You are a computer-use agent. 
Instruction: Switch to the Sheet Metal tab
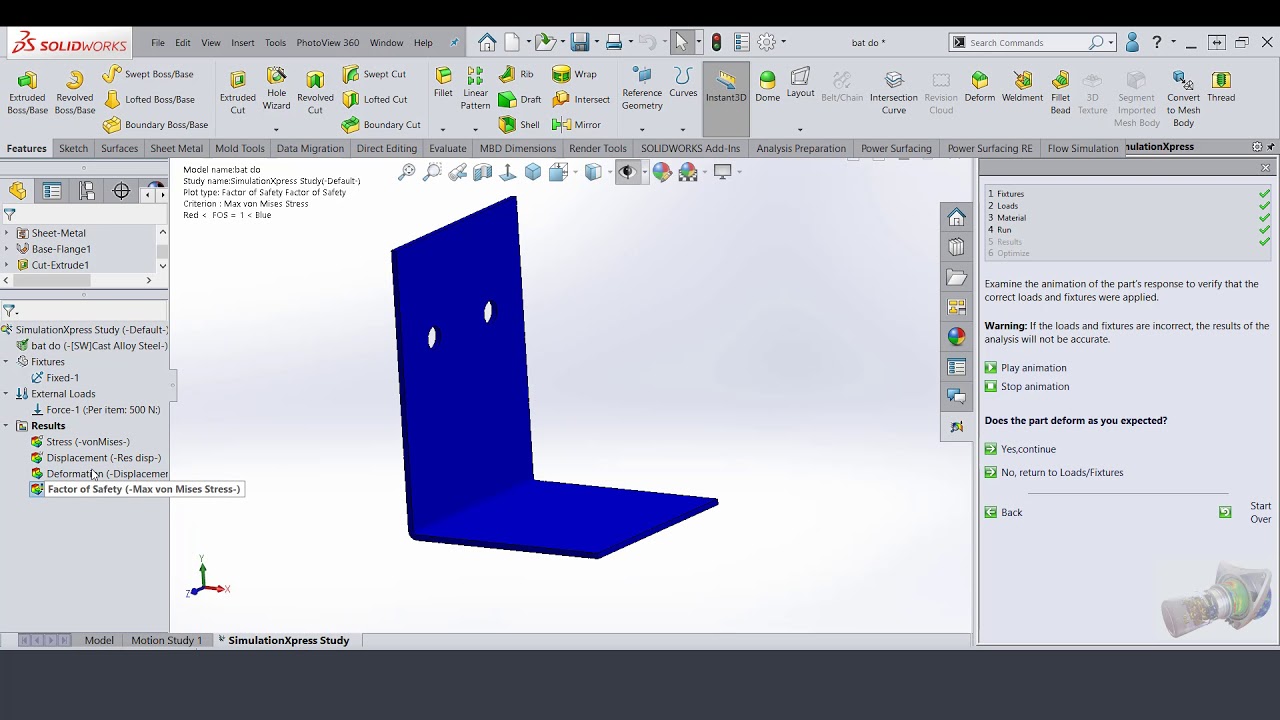pyautogui.click(x=176, y=148)
